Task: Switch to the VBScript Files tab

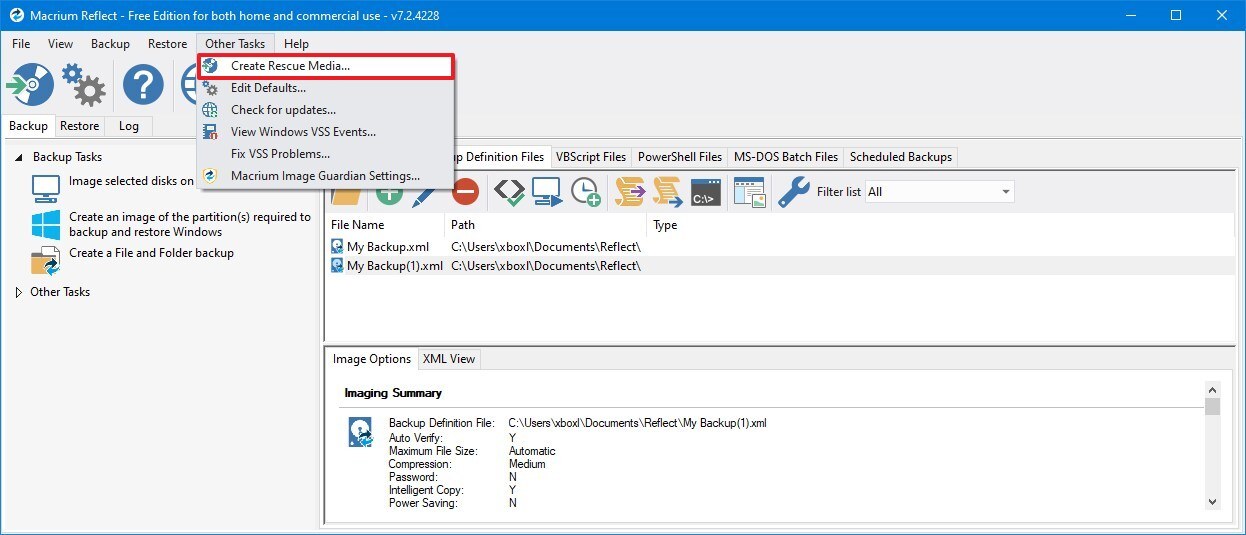Action: coord(591,157)
